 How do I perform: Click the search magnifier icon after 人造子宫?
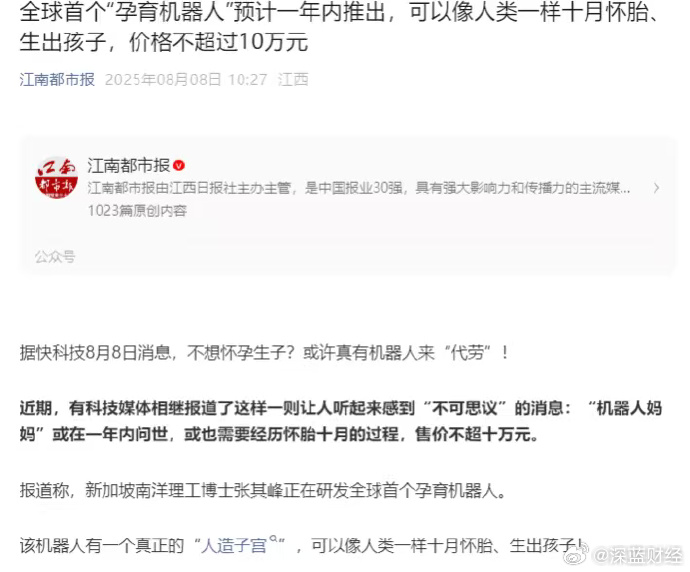tap(273, 539)
